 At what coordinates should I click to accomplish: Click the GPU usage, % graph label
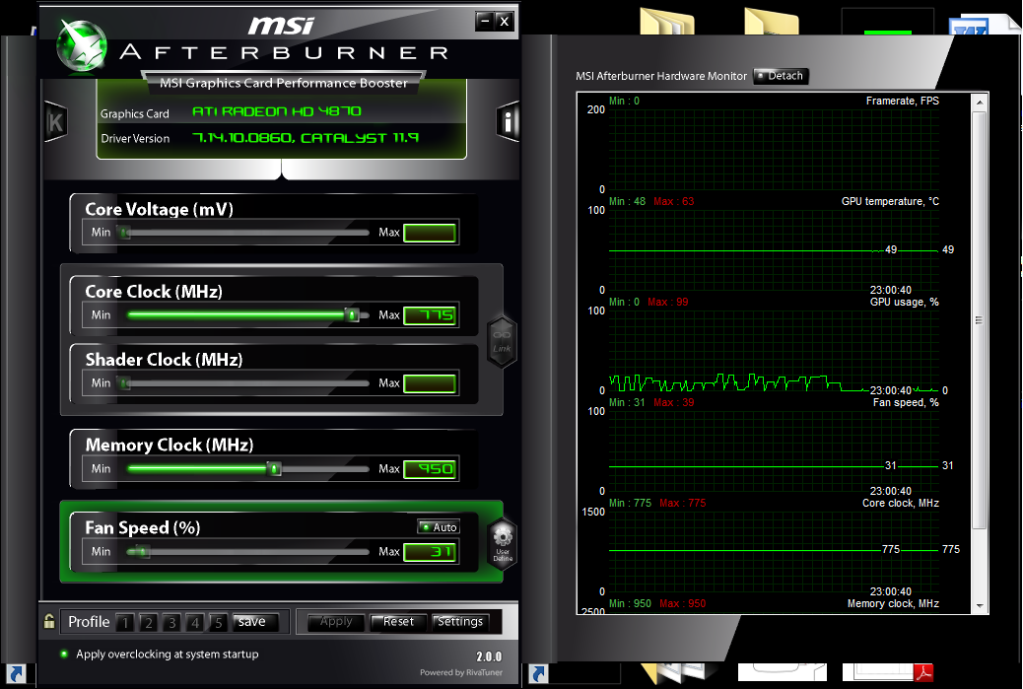[x=904, y=302]
